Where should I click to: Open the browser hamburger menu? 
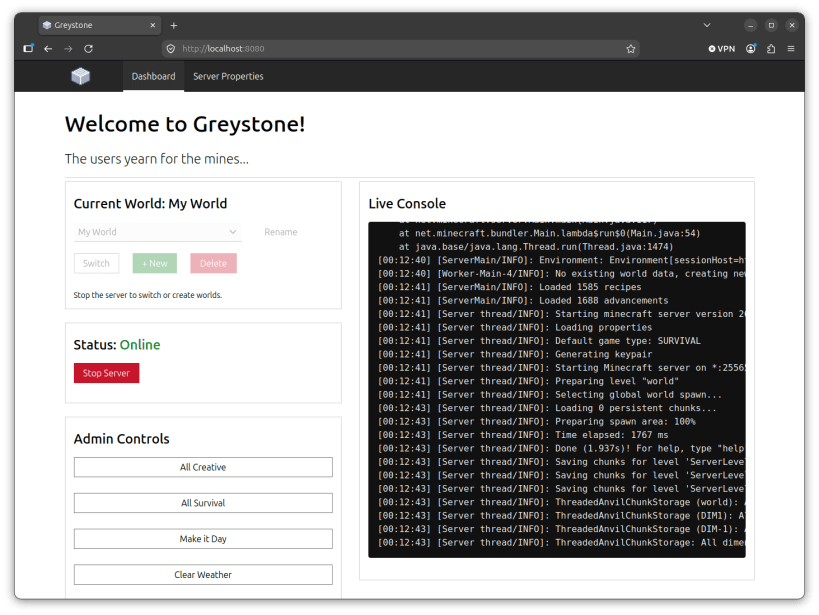point(791,49)
